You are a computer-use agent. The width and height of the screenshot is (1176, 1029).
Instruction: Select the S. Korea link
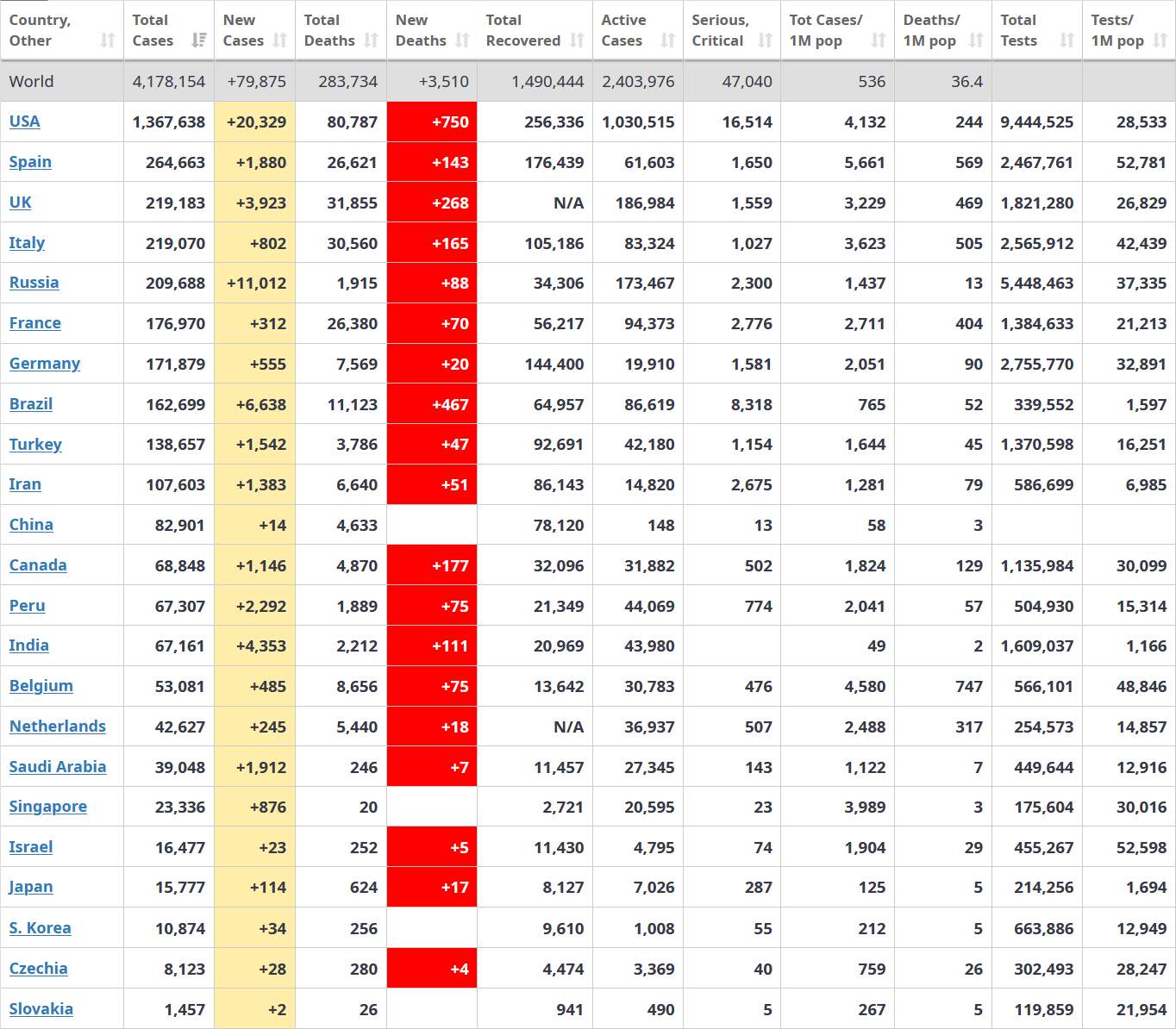(41, 928)
